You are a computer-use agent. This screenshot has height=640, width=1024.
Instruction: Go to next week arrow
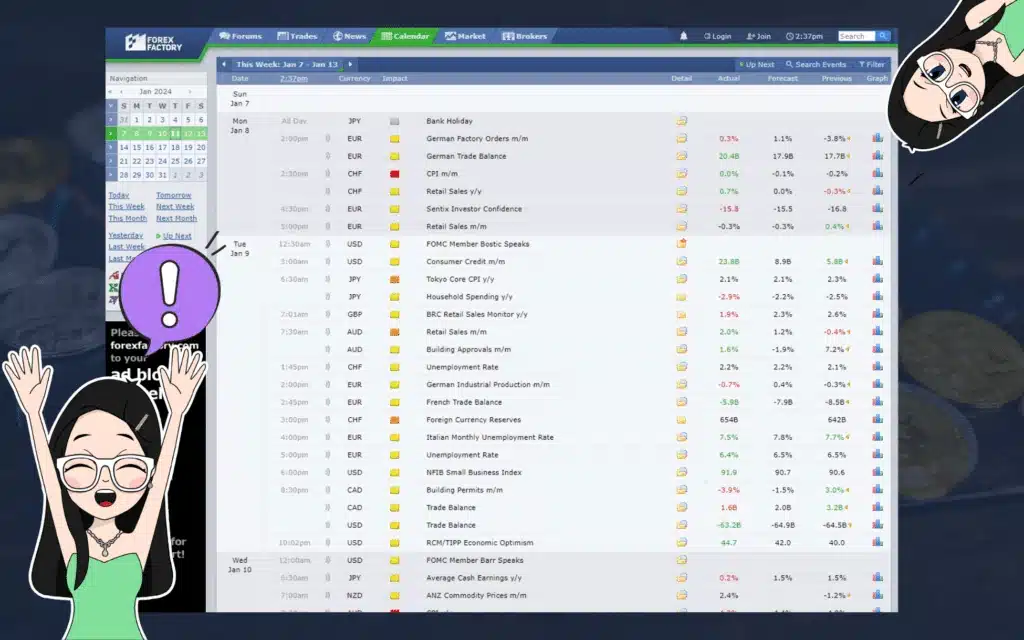coord(350,64)
